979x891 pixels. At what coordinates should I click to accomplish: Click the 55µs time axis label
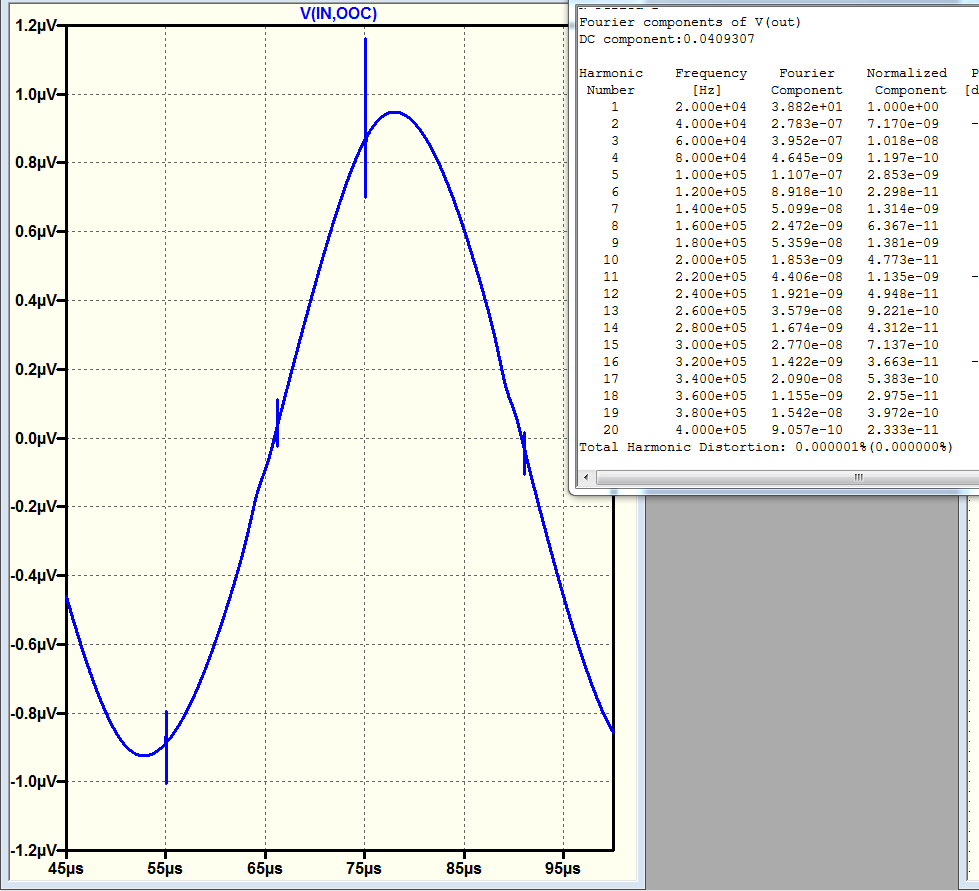click(165, 869)
